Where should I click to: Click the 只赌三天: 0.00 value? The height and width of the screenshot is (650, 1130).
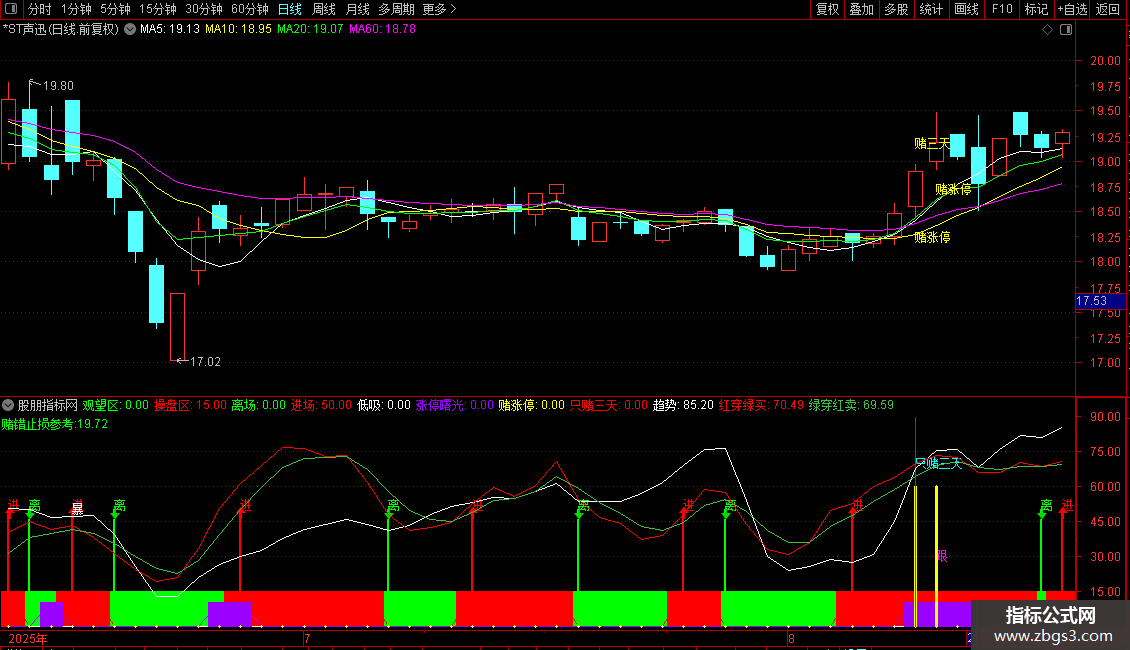(609, 406)
